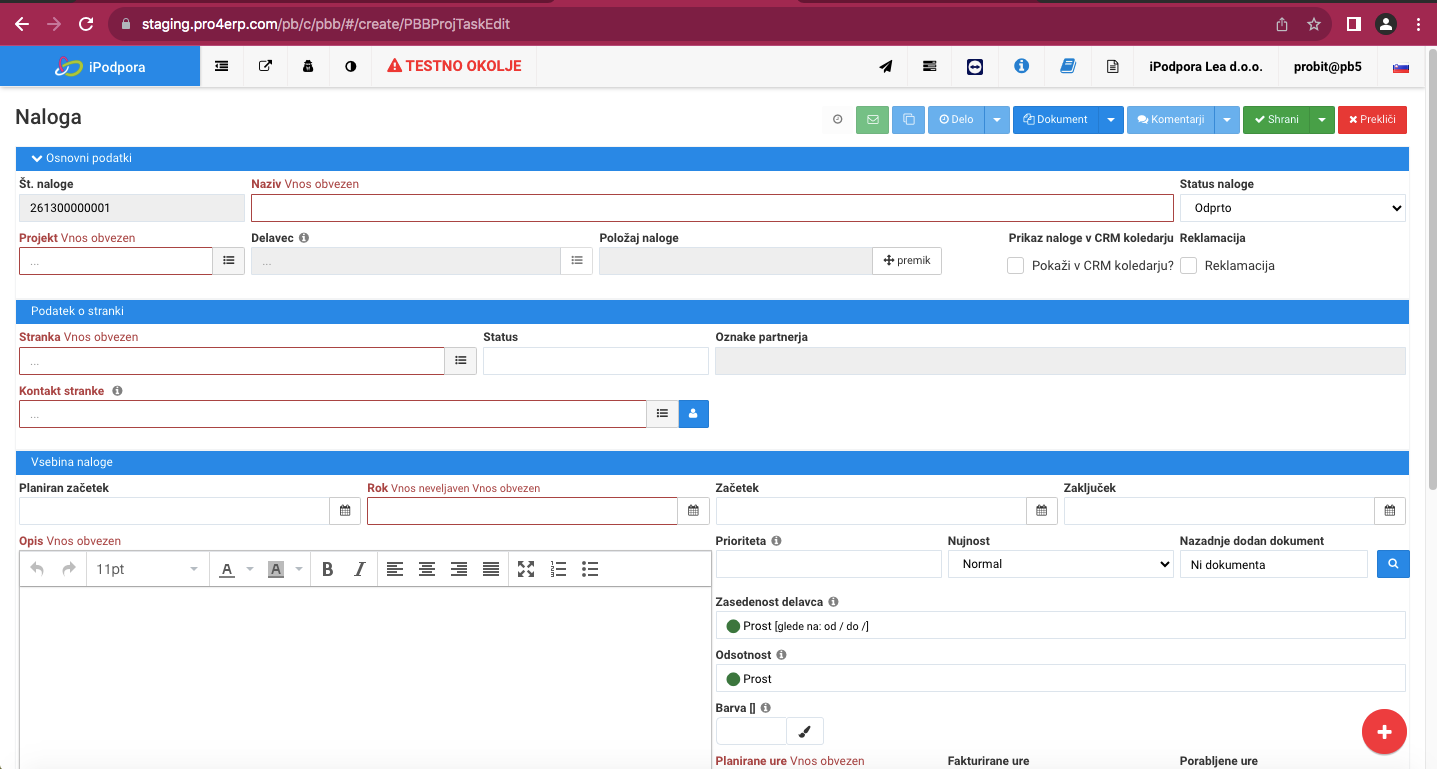
Task: Open iPodpora Lea d.o.o. company menu
Action: (x=1206, y=67)
